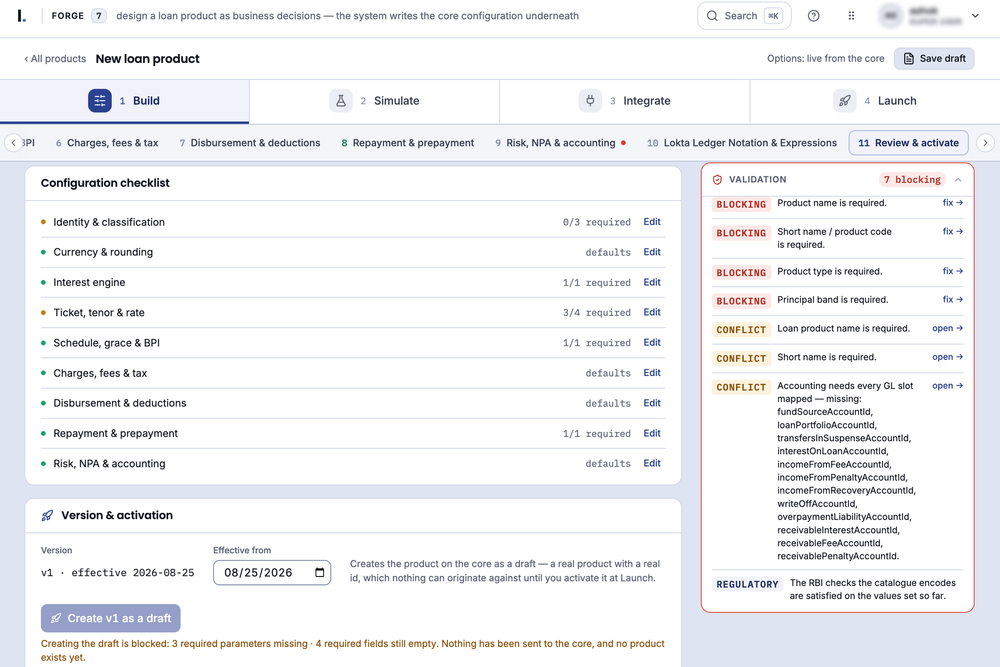Edit Repayment & prepayment checklist row

652,433
